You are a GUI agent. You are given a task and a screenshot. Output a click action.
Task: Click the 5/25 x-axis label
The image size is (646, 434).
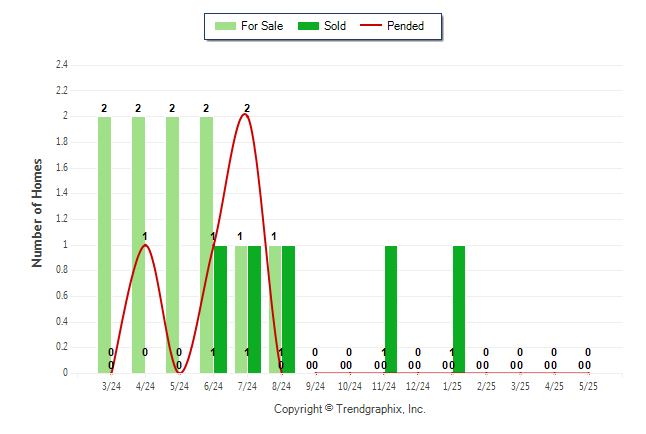pos(588,386)
